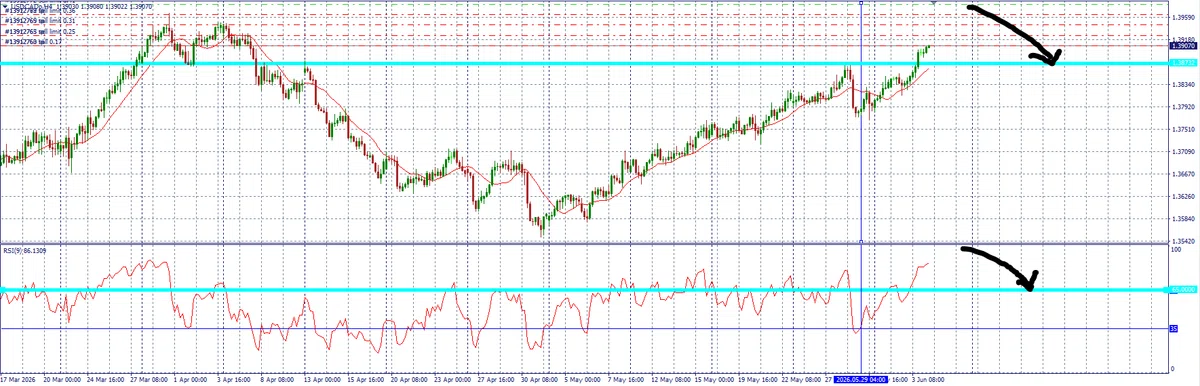Click the 65.0000 level tag on RSI scale
Viewport: 1200px width, 386px height.
[x=1183, y=291]
